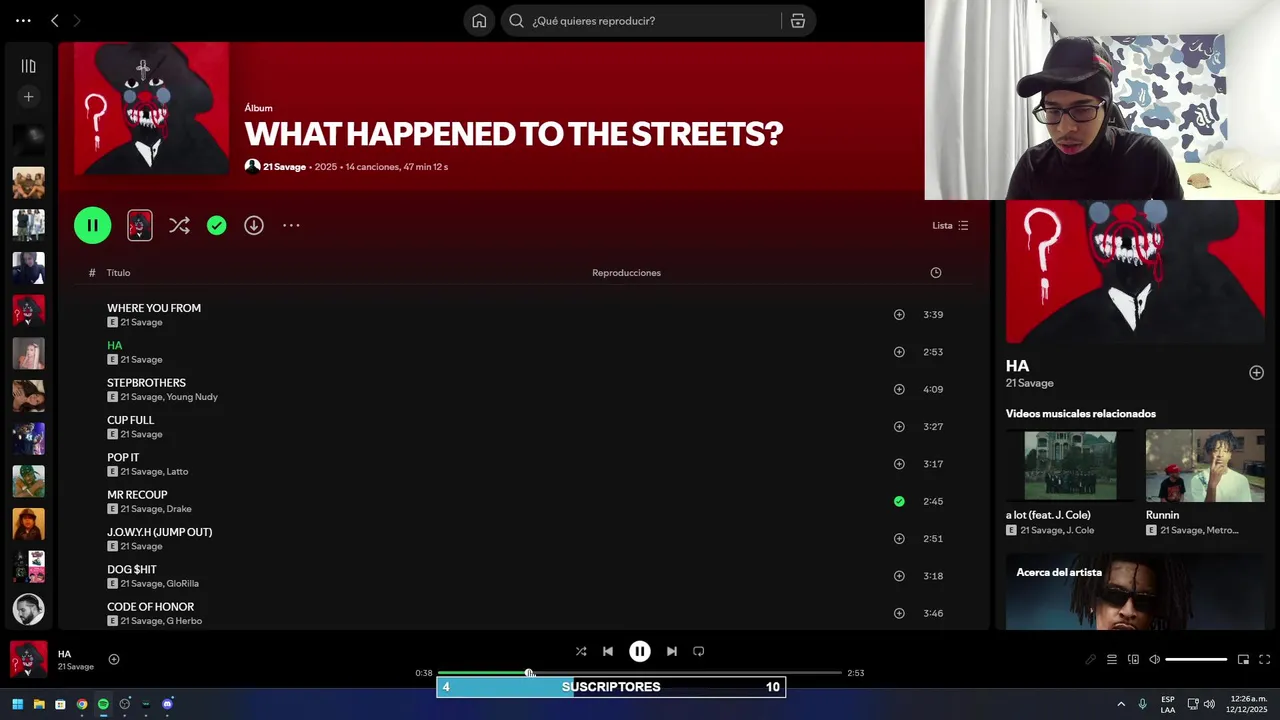The width and height of the screenshot is (1280, 720).
Task: Add CODE OF HONOR to liked songs
Action: click(899, 613)
